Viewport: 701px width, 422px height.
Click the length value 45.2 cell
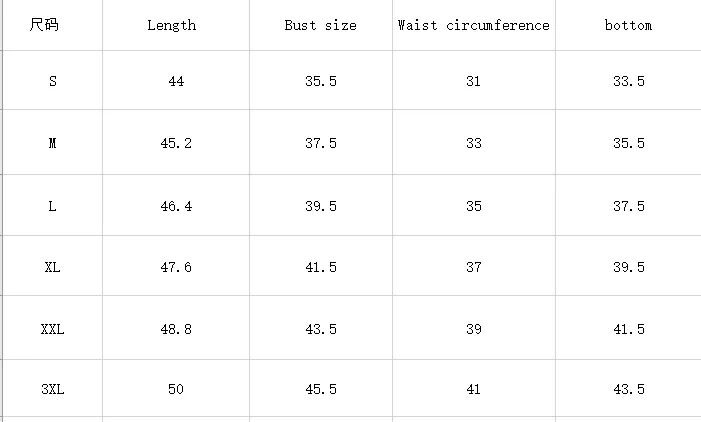tap(176, 143)
